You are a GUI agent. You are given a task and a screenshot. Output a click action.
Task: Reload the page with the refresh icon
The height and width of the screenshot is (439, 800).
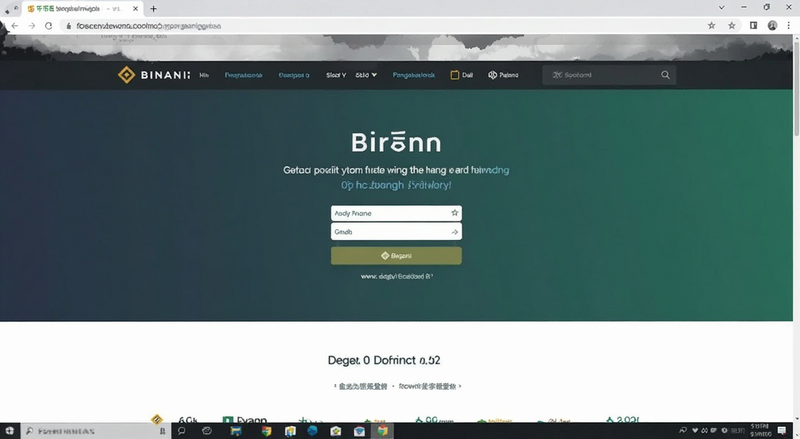pos(48,26)
